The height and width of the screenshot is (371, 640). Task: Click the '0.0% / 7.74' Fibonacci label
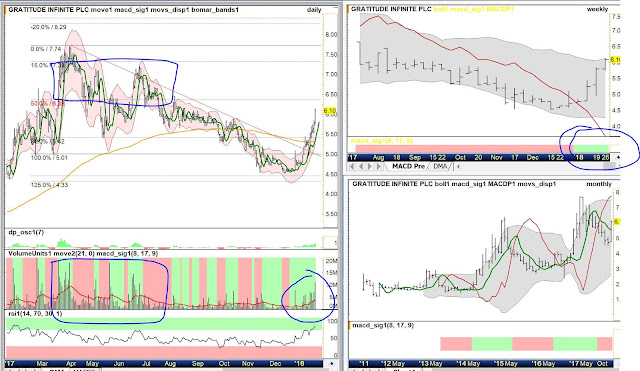pos(46,49)
